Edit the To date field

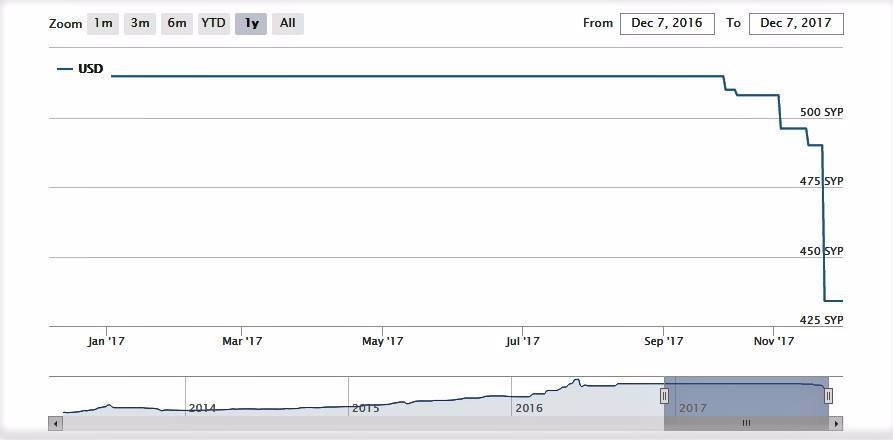[x=796, y=24]
